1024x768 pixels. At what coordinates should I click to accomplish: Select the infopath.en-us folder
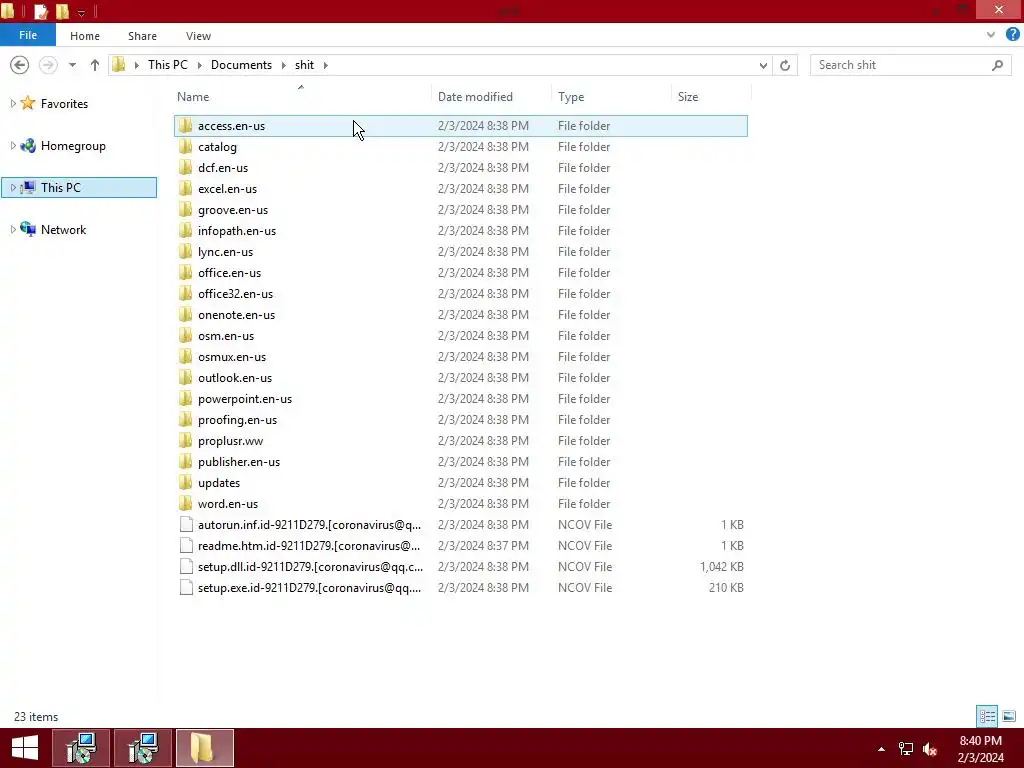point(460,231)
